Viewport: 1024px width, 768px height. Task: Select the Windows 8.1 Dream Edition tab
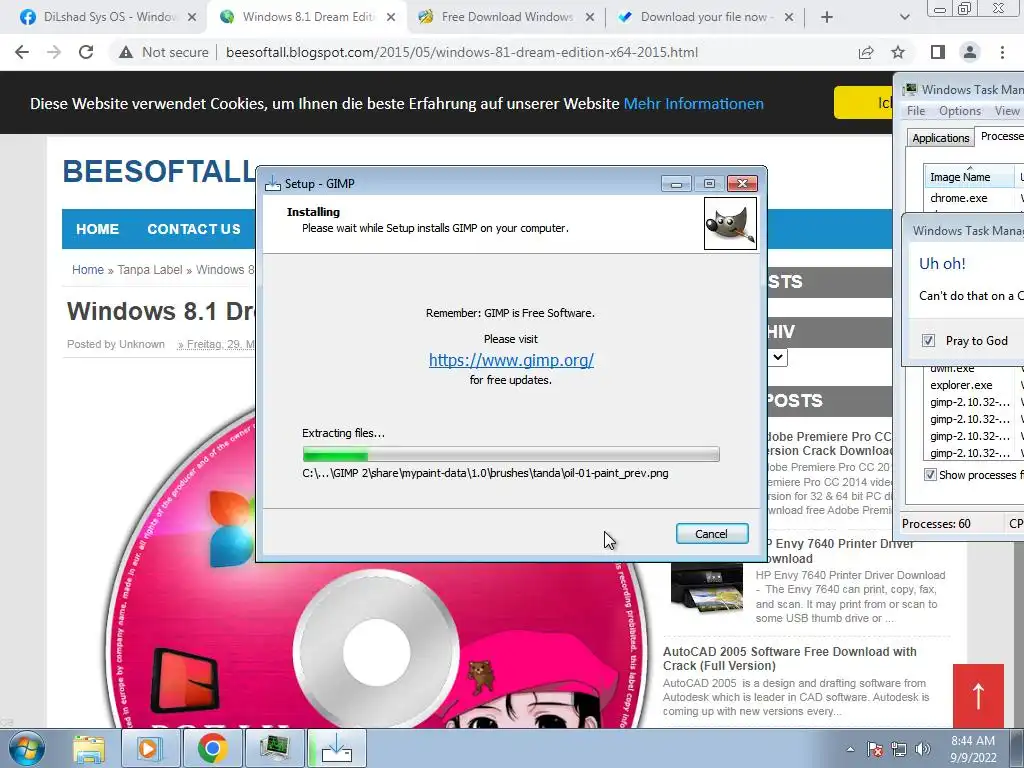coord(307,17)
